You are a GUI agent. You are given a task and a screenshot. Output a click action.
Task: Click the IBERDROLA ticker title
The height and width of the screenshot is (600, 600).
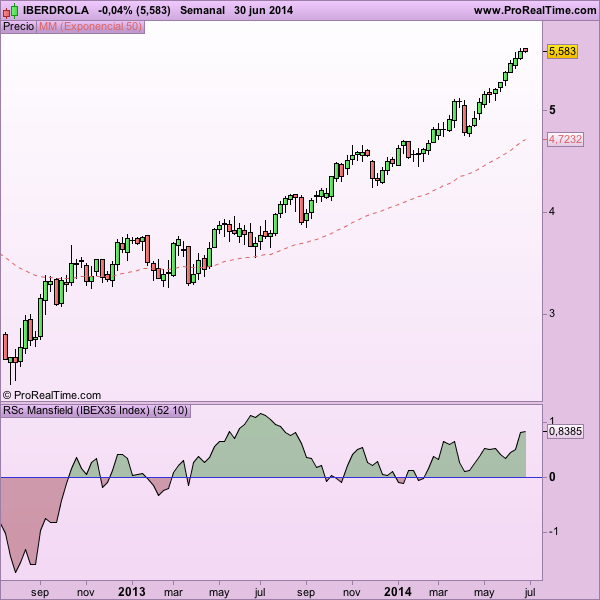56,10
